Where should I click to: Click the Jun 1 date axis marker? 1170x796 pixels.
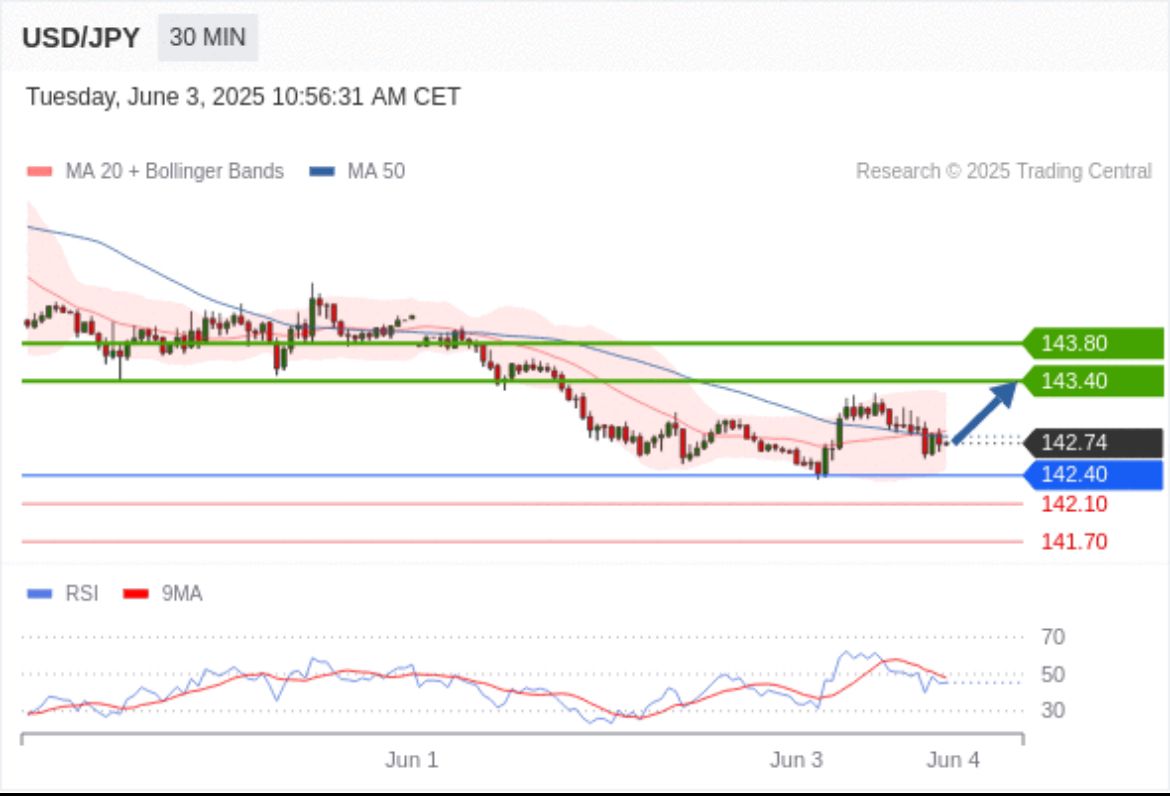point(411,760)
